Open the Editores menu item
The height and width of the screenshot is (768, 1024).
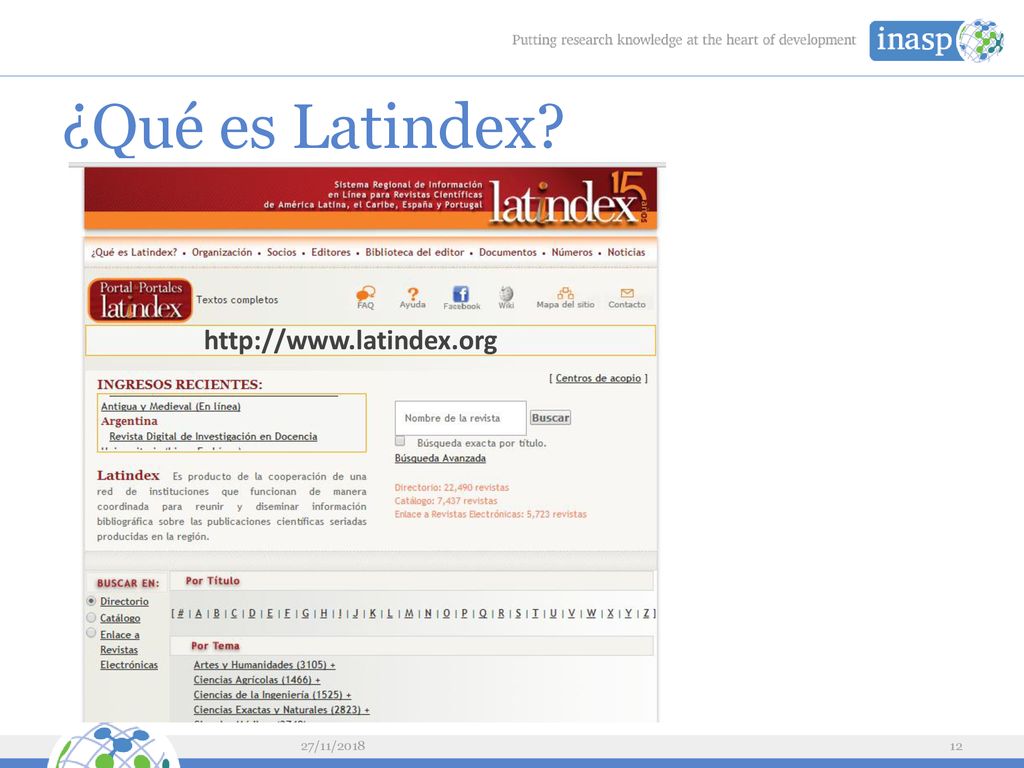pyautogui.click(x=330, y=252)
